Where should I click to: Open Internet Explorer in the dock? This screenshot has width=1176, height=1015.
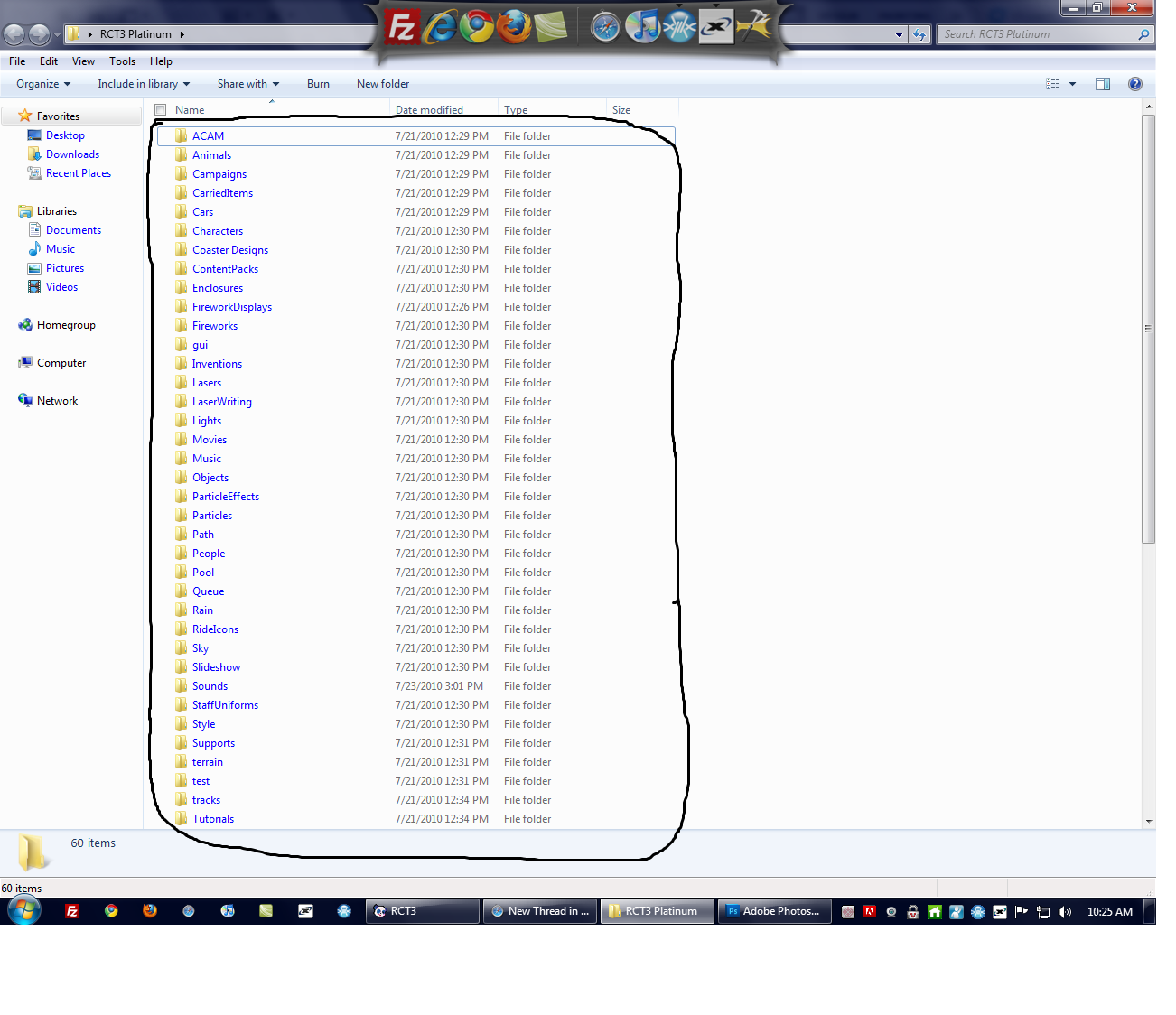[x=440, y=27]
